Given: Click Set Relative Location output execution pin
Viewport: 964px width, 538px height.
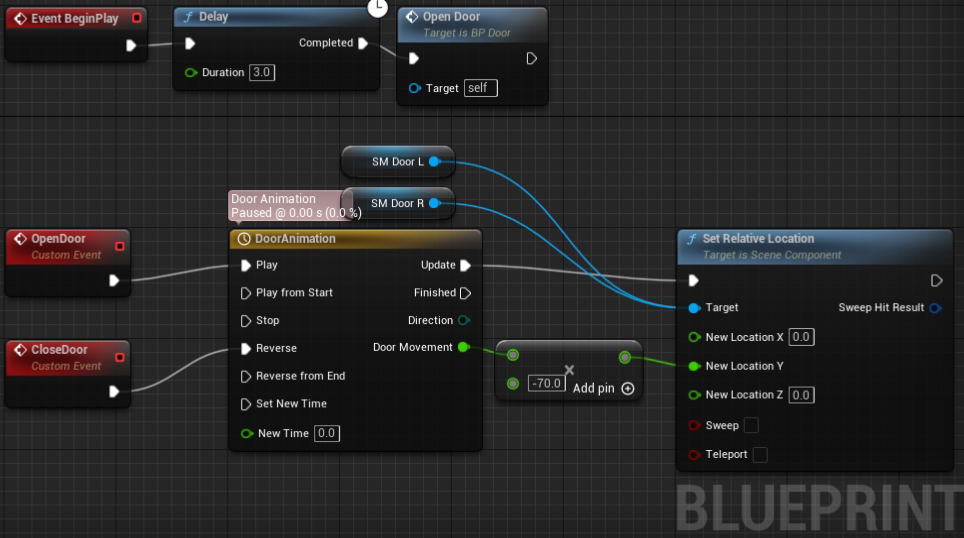Looking at the screenshot, I should point(936,280).
